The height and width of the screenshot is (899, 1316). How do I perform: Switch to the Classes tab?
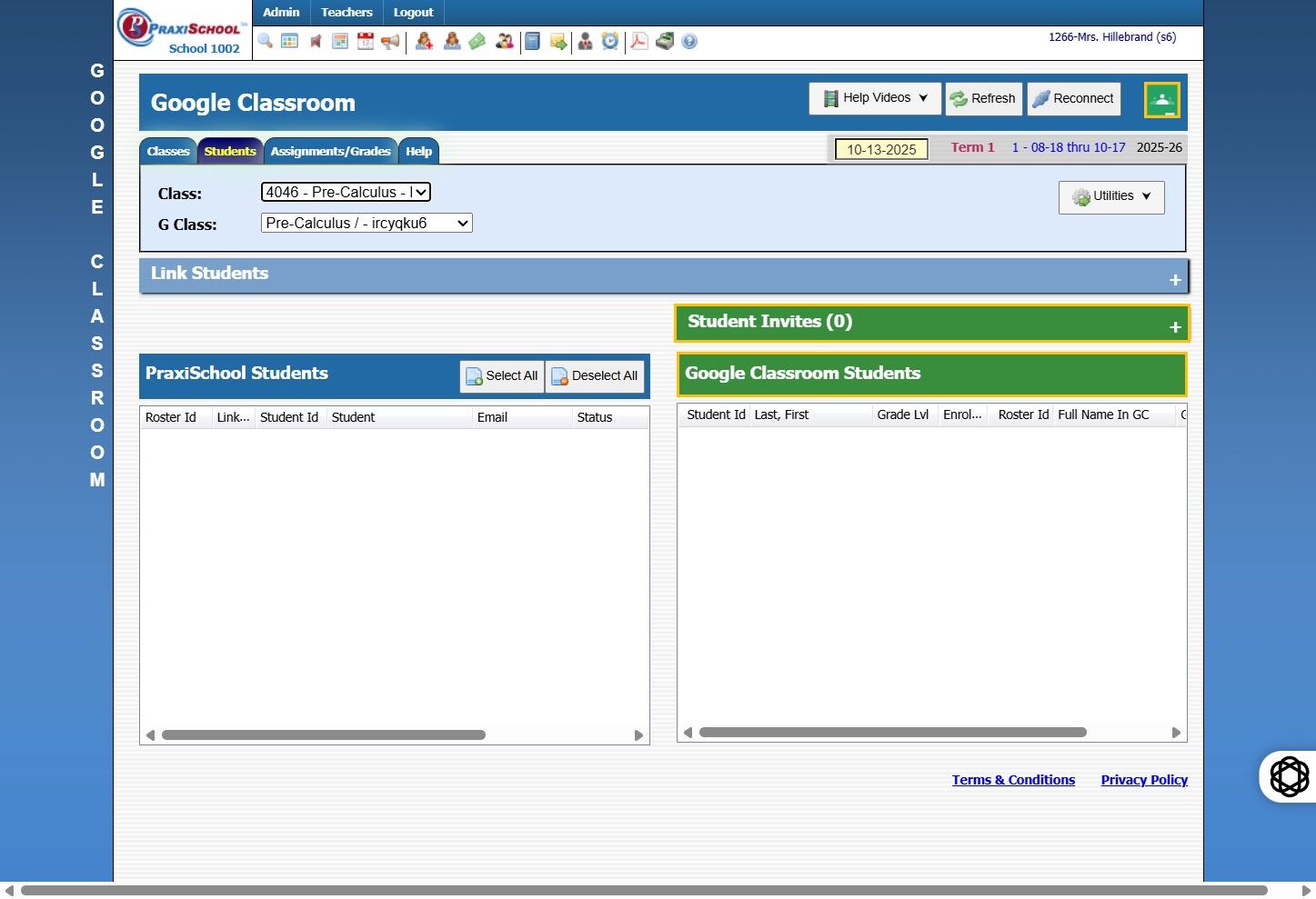coord(168,151)
